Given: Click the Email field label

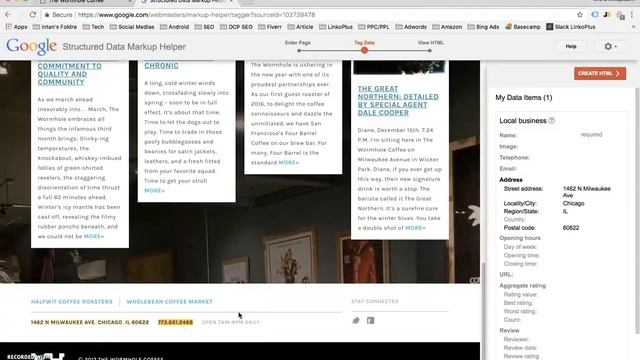Looking at the screenshot, I should [x=508, y=169].
